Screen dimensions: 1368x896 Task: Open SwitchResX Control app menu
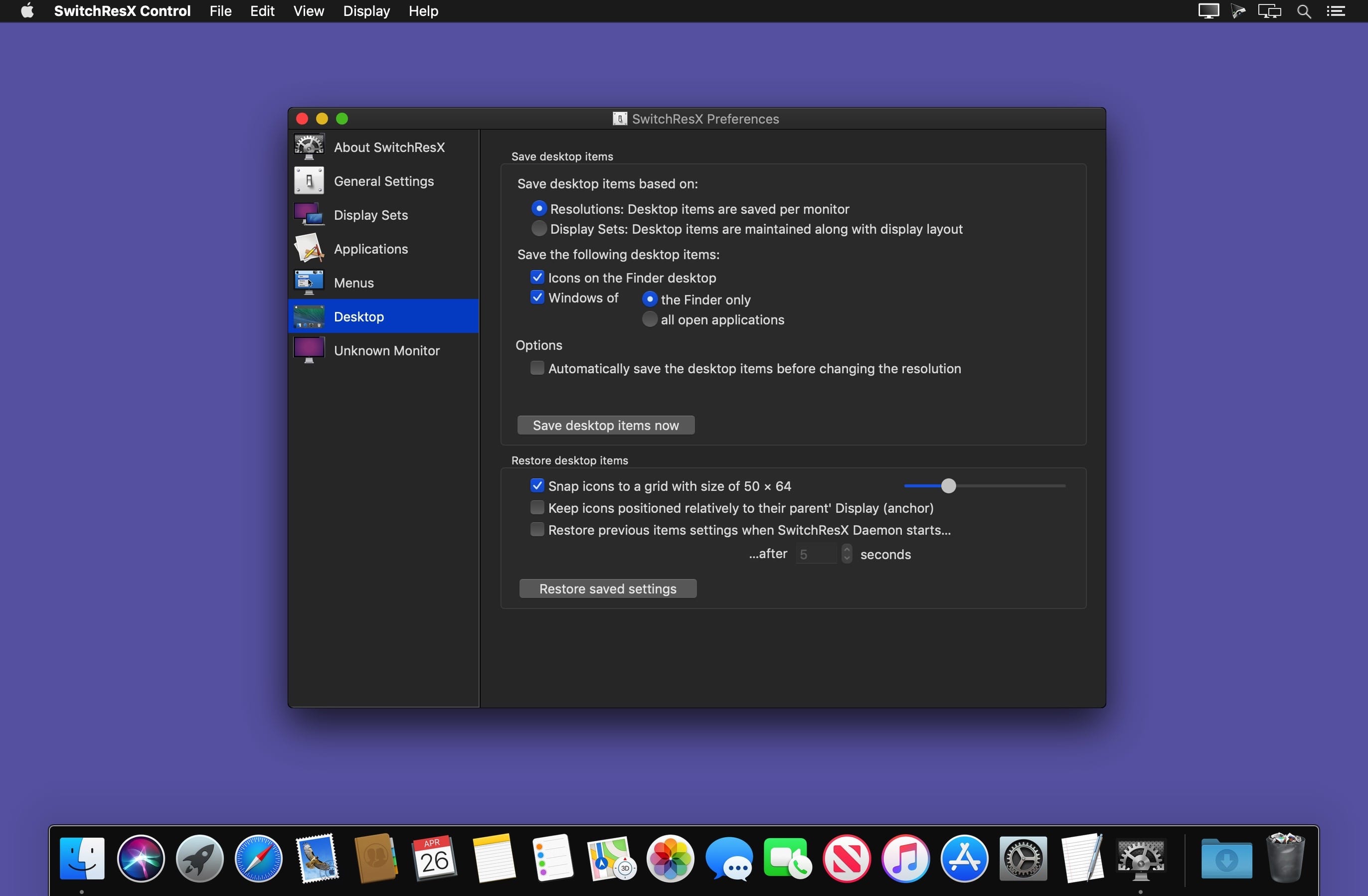pyautogui.click(x=122, y=11)
